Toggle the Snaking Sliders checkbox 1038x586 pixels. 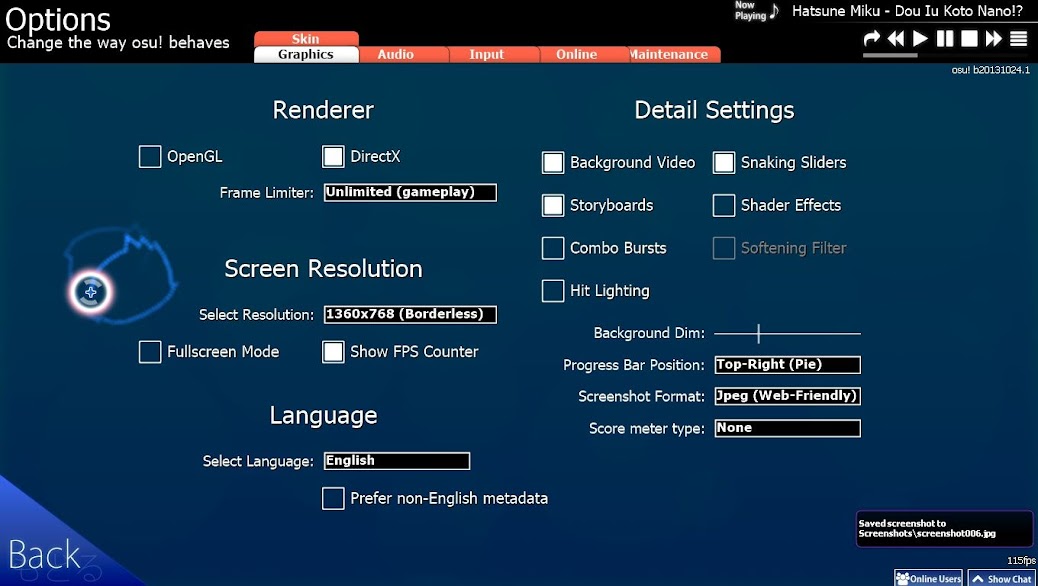724,163
